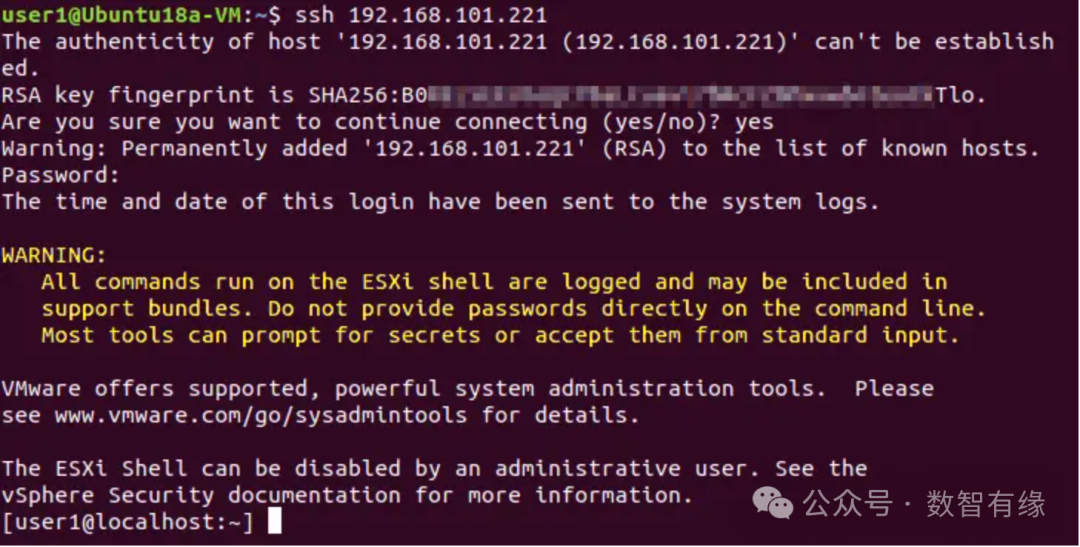Click the "Password:" prompt line
The width and height of the screenshot is (1080, 547).
click(x=61, y=175)
